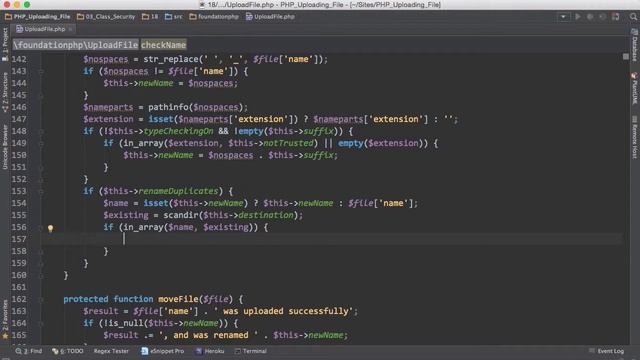Click the Database panel icon
The width and height of the screenshot is (640, 360).
coord(634,32)
